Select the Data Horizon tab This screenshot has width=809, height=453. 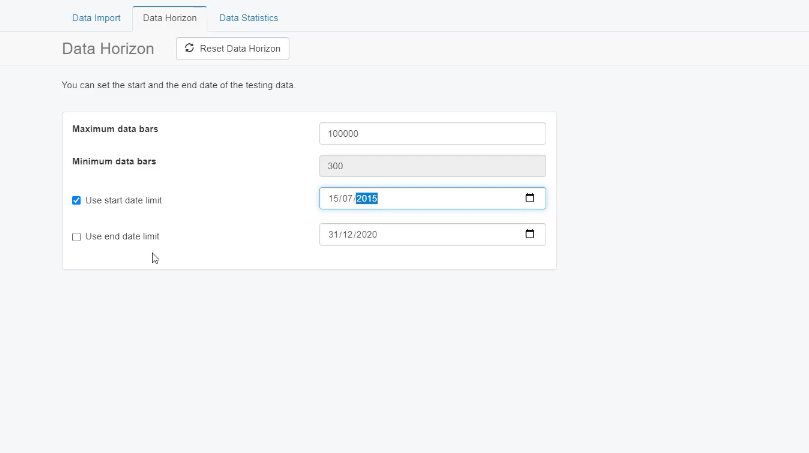coord(169,18)
